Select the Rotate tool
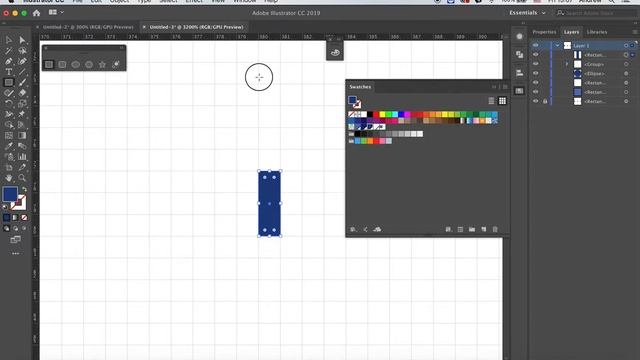 [9, 104]
